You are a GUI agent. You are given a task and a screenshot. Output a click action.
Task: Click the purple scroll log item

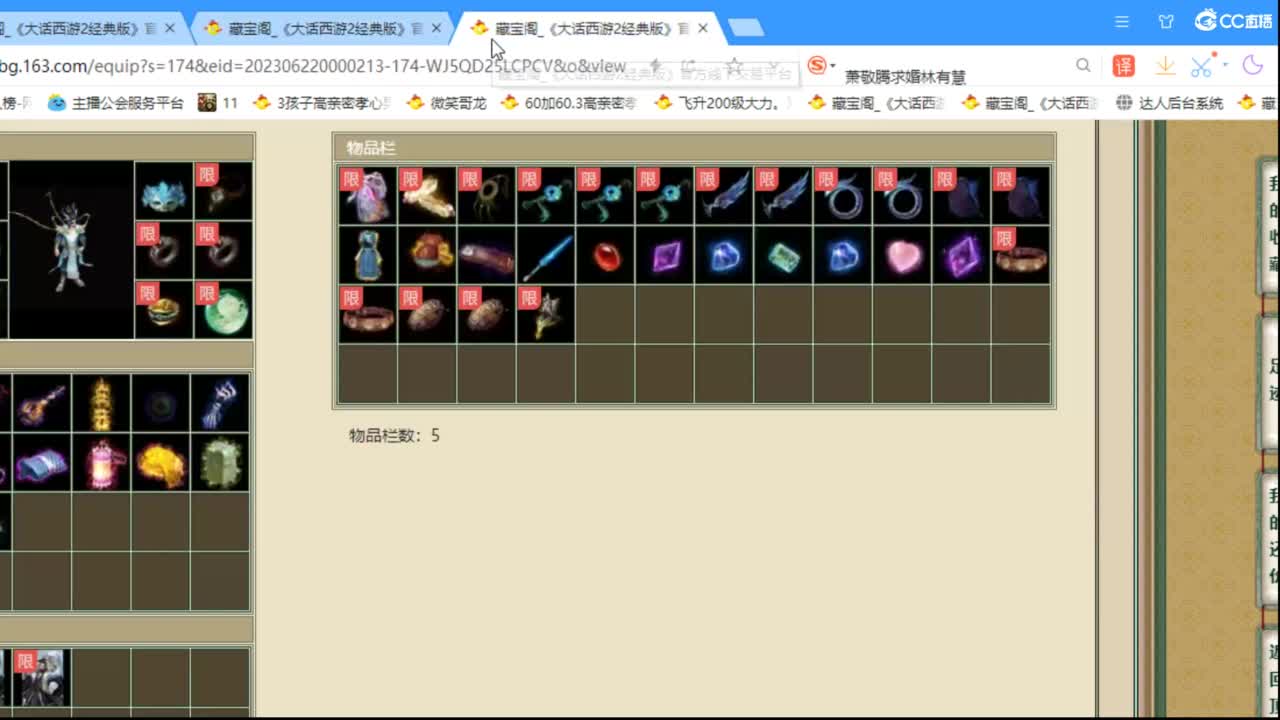tap(486, 255)
